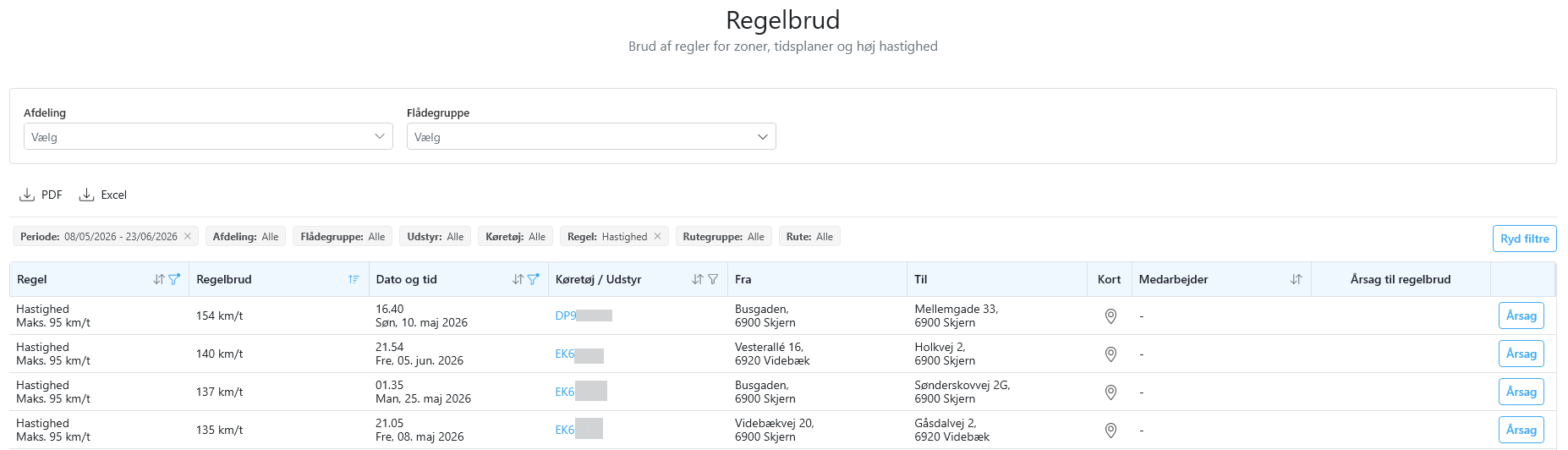Show map pin for Holkvej 2 trip

pos(1110,354)
